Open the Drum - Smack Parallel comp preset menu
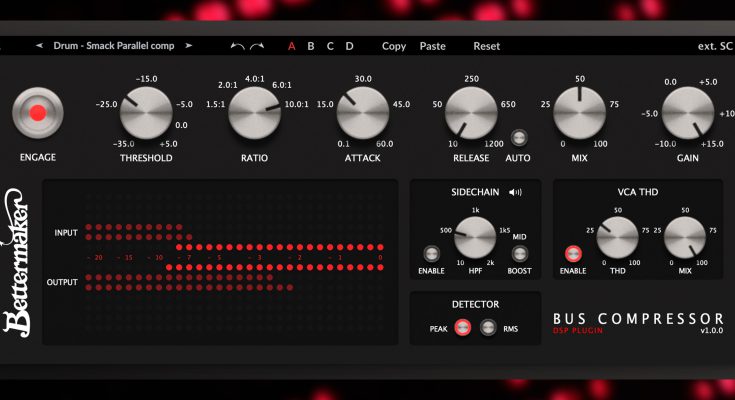Image resolution: width=735 pixels, height=400 pixels. point(114,46)
